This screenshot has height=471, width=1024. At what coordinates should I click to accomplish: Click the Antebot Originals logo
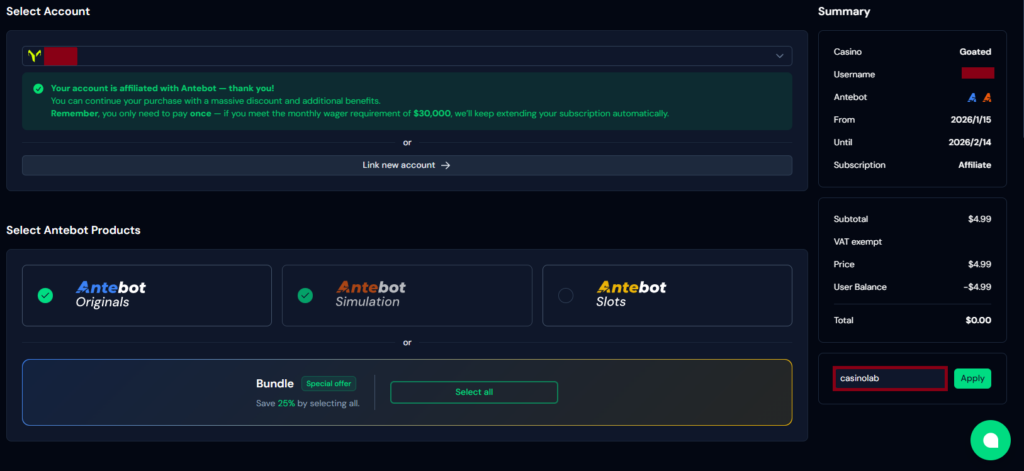111,294
